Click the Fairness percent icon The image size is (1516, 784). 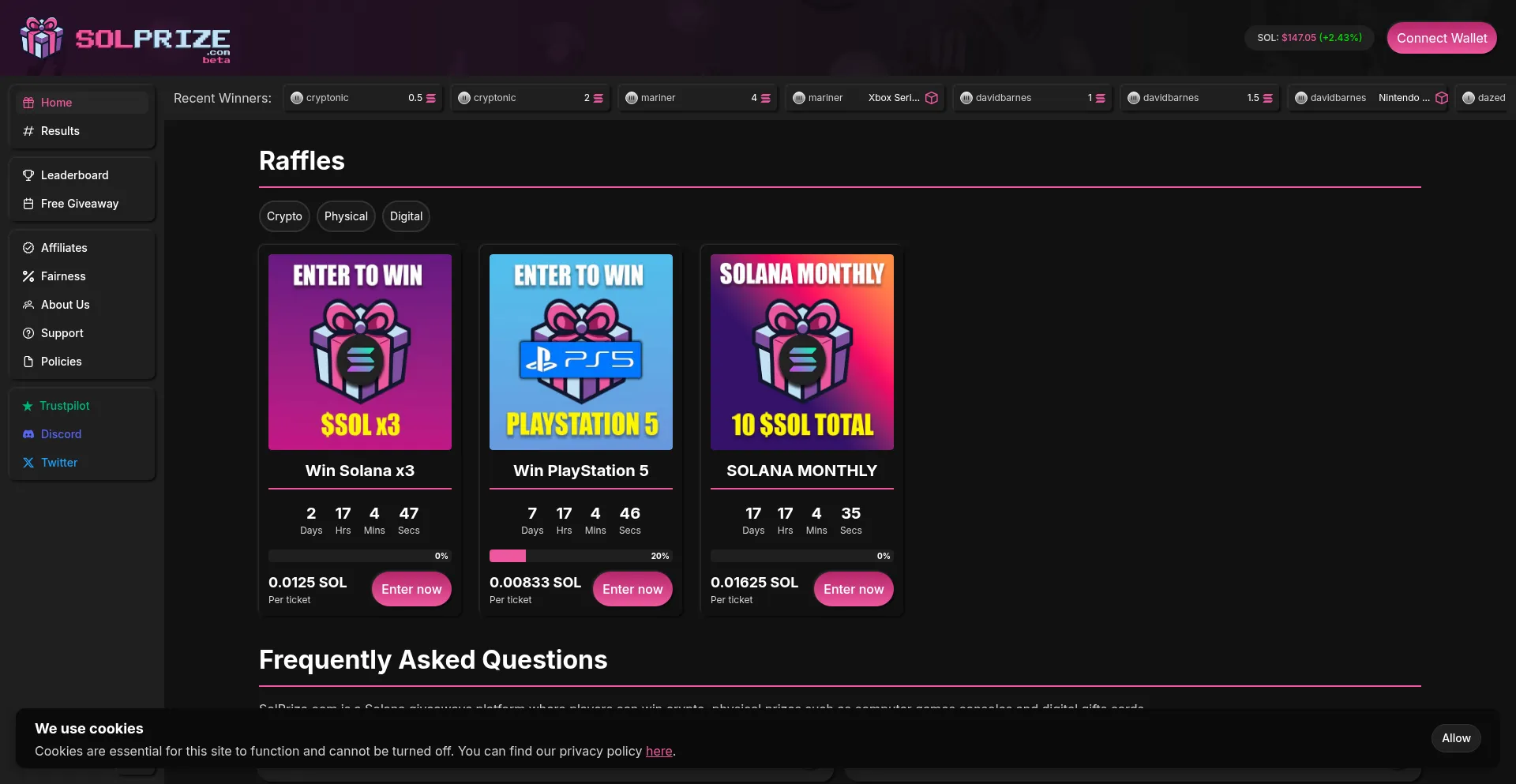[x=28, y=276]
